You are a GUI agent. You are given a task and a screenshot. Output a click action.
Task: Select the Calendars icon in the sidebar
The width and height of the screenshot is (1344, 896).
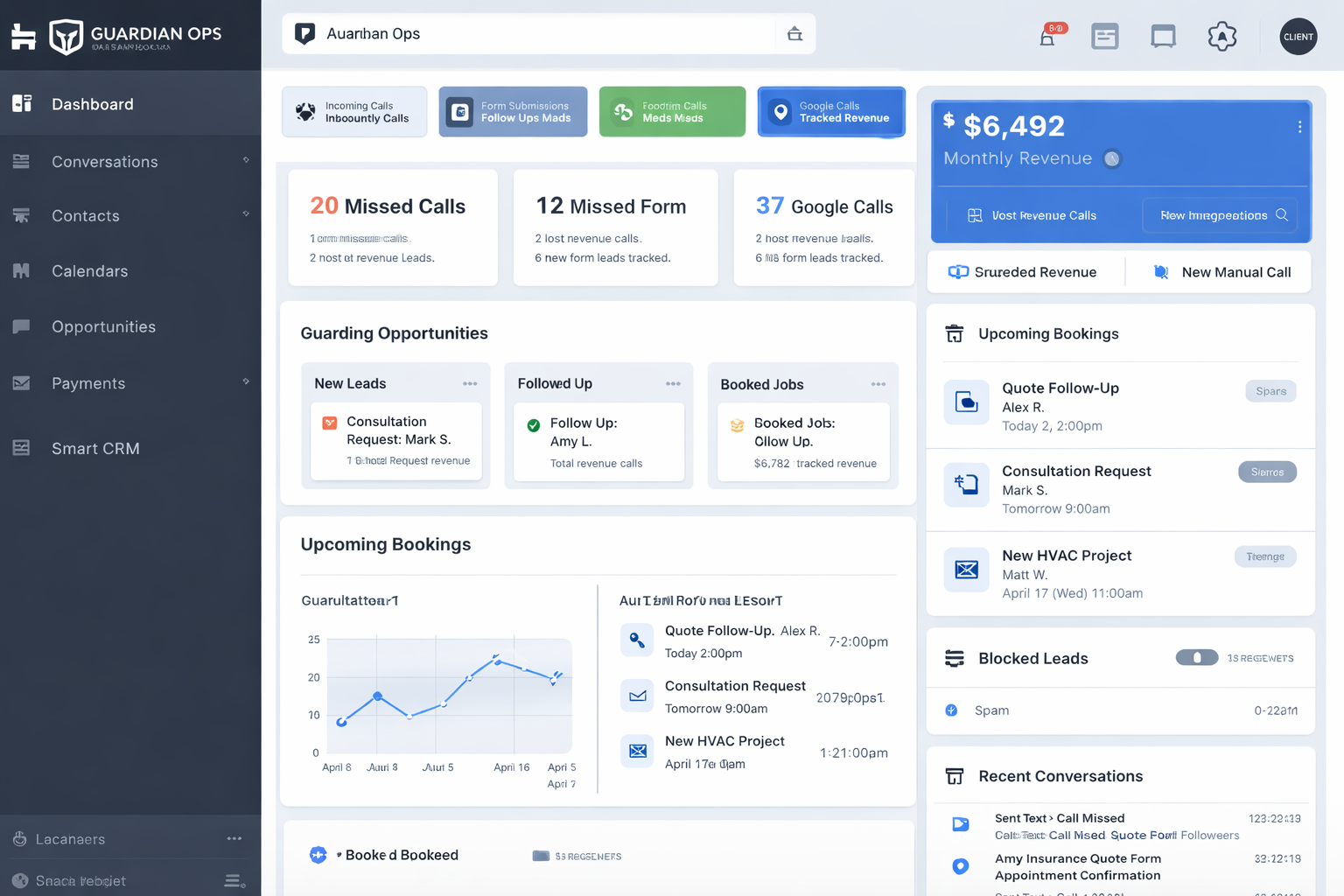20,270
